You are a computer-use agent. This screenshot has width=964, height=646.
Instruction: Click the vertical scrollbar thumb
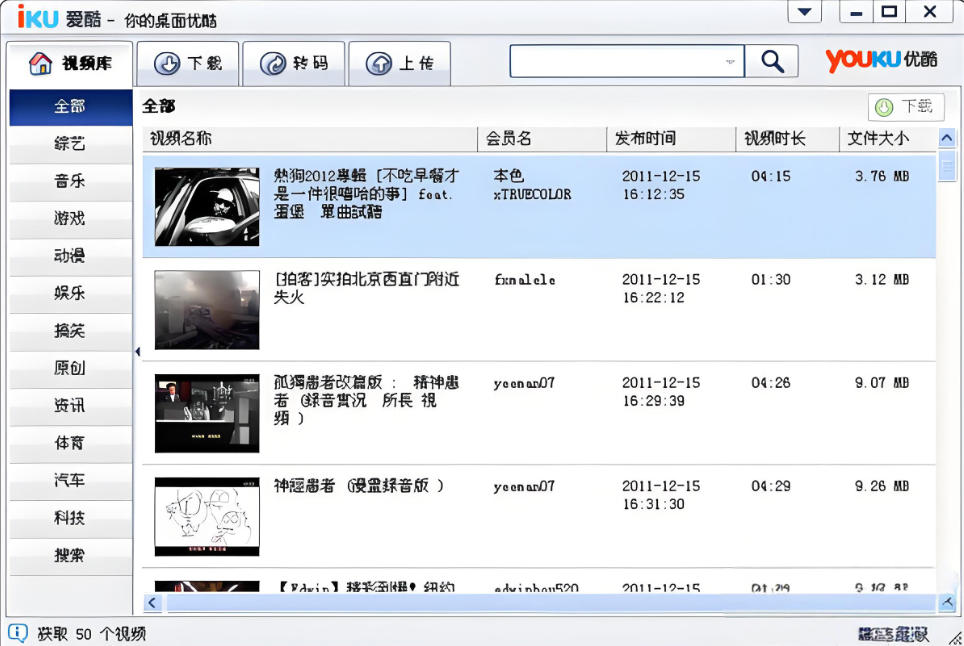(947, 165)
